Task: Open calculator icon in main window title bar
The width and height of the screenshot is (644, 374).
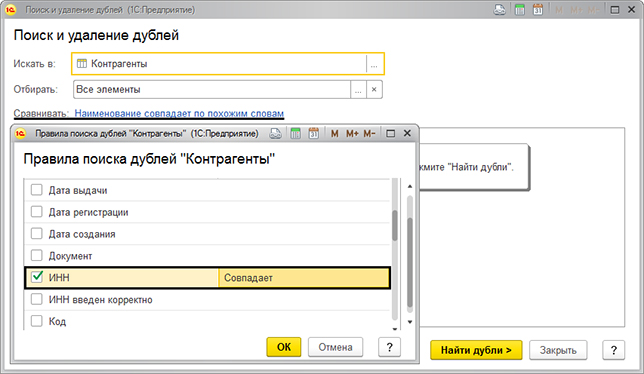Action: [520, 9]
